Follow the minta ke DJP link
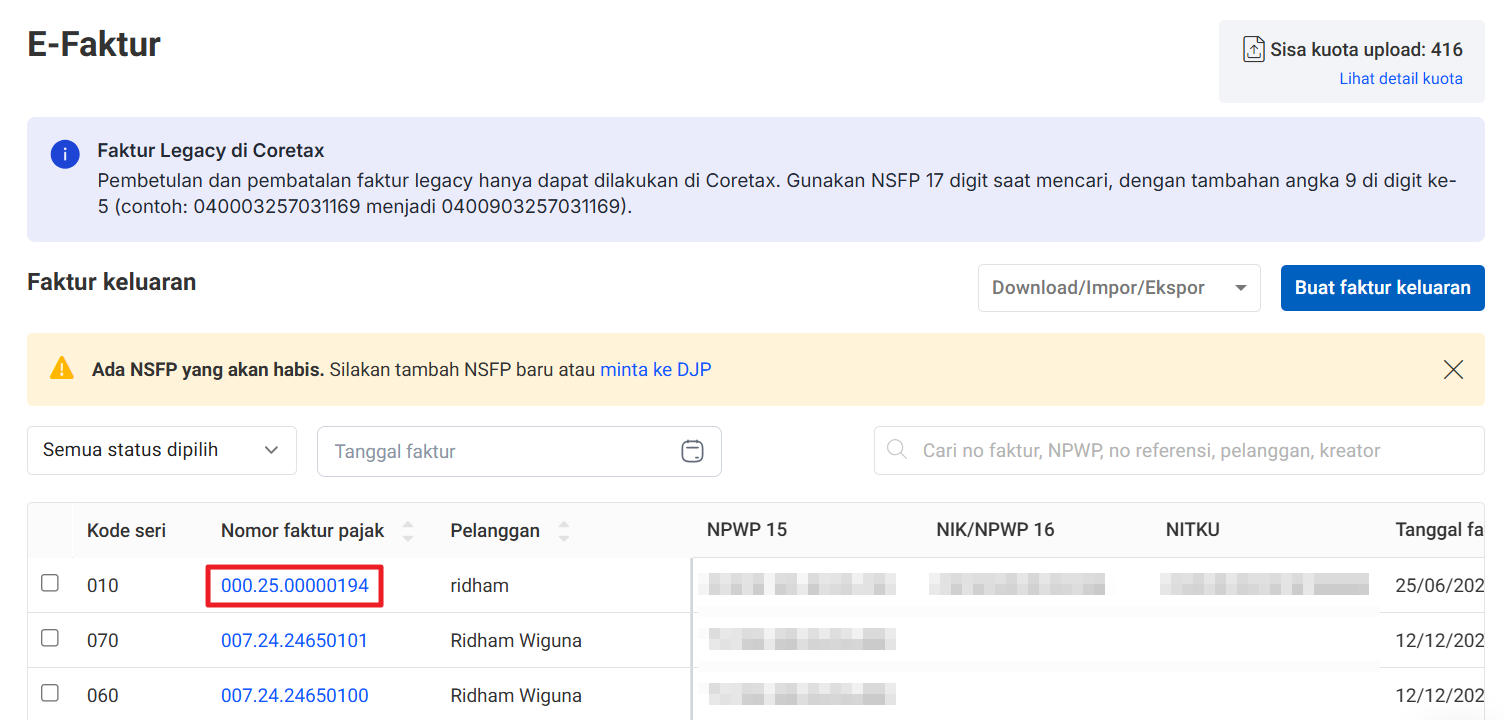1505x720 pixels. pyautogui.click(x=655, y=369)
